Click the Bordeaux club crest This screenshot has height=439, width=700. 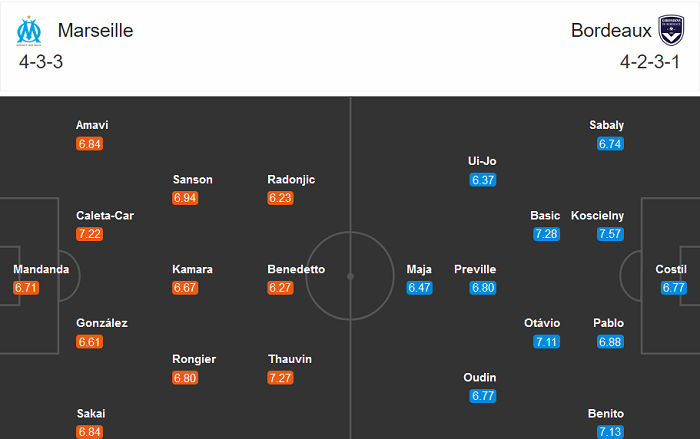coord(671,30)
